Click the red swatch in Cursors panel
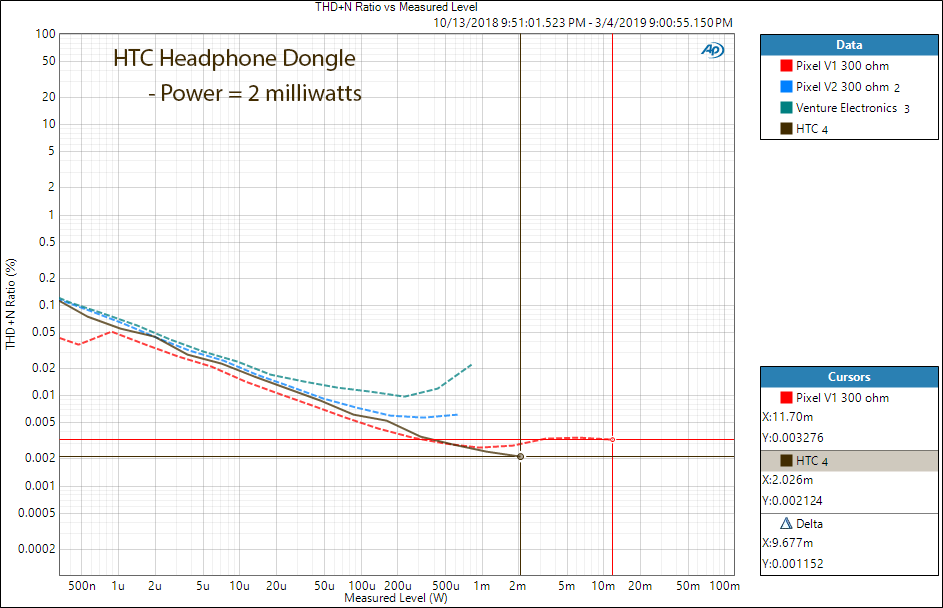Image resolution: width=943 pixels, height=608 pixels. click(x=786, y=398)
